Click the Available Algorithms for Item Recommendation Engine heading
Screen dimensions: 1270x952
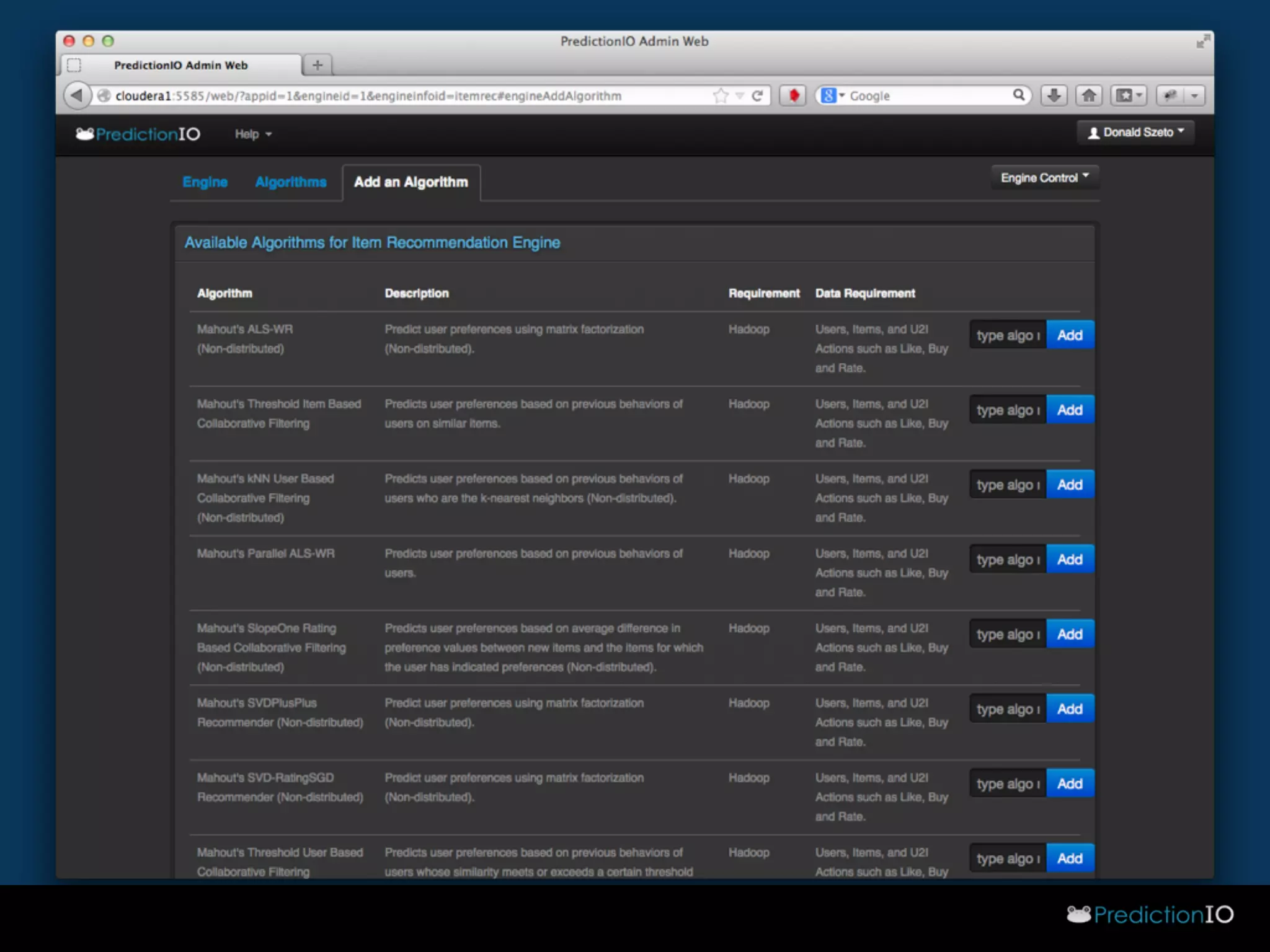point(372,242)
